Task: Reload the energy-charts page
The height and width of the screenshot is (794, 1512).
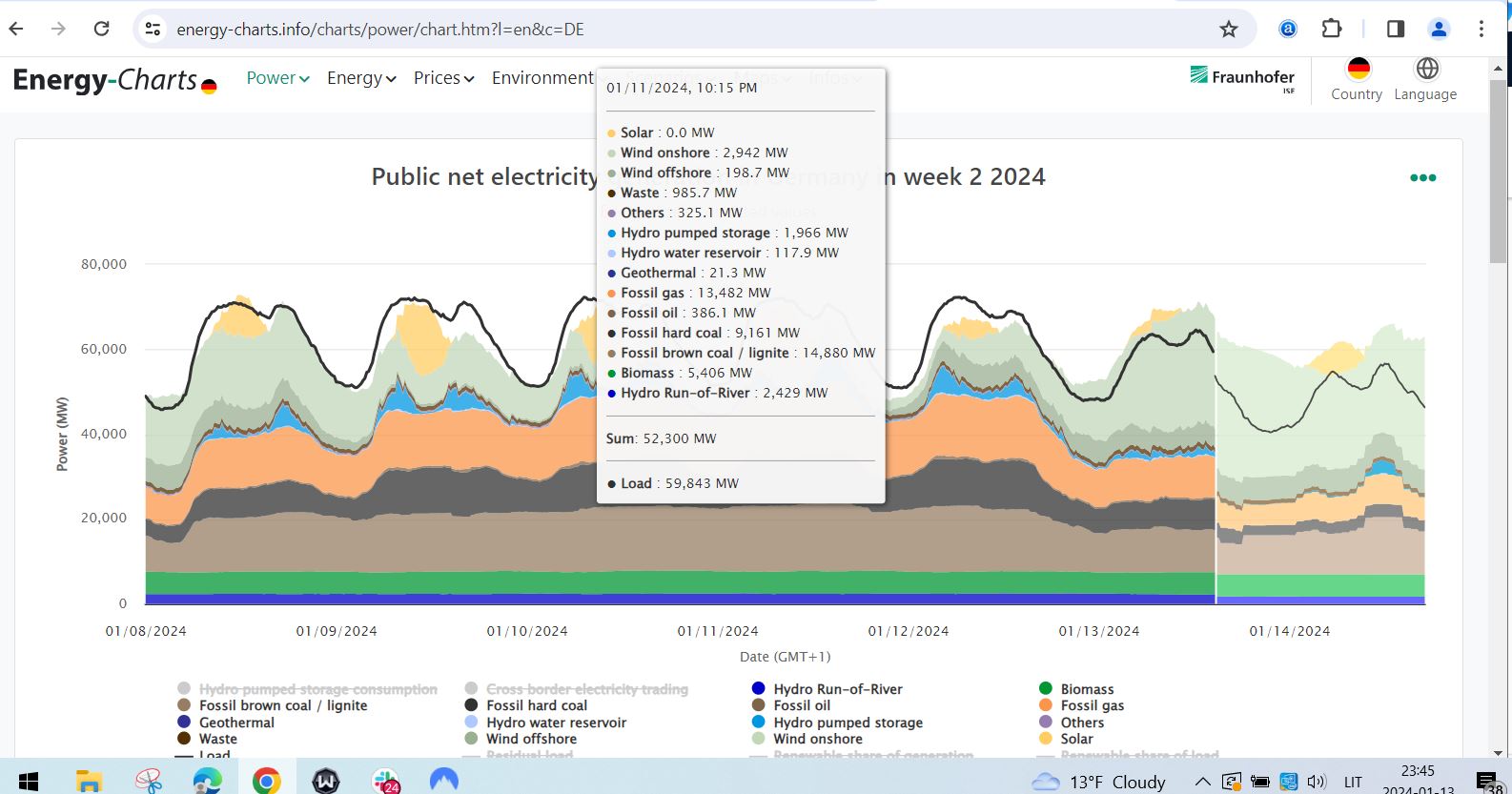Action: point(102,29)
